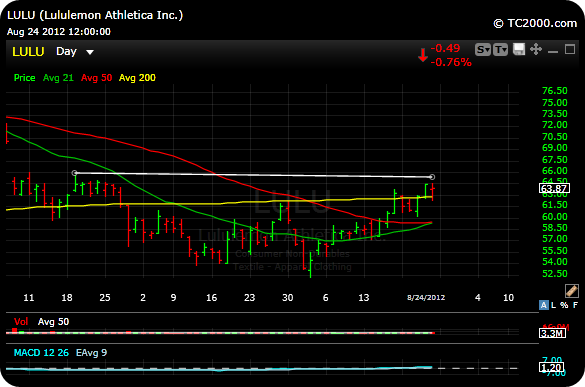Click the -0.49 price change value

445,48
